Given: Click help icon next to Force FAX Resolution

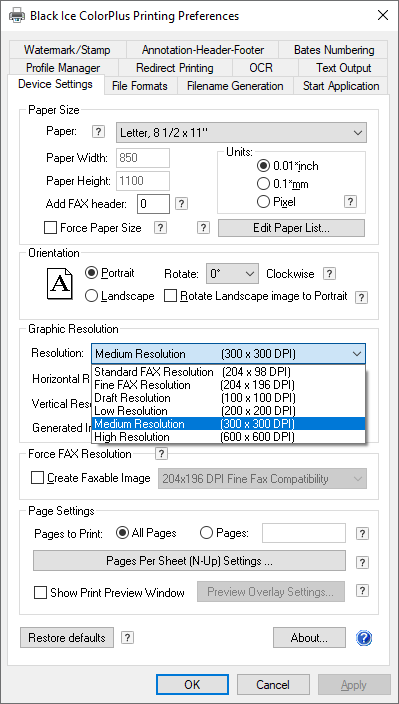Looking at the screenshot, I should tap(161, 454).
